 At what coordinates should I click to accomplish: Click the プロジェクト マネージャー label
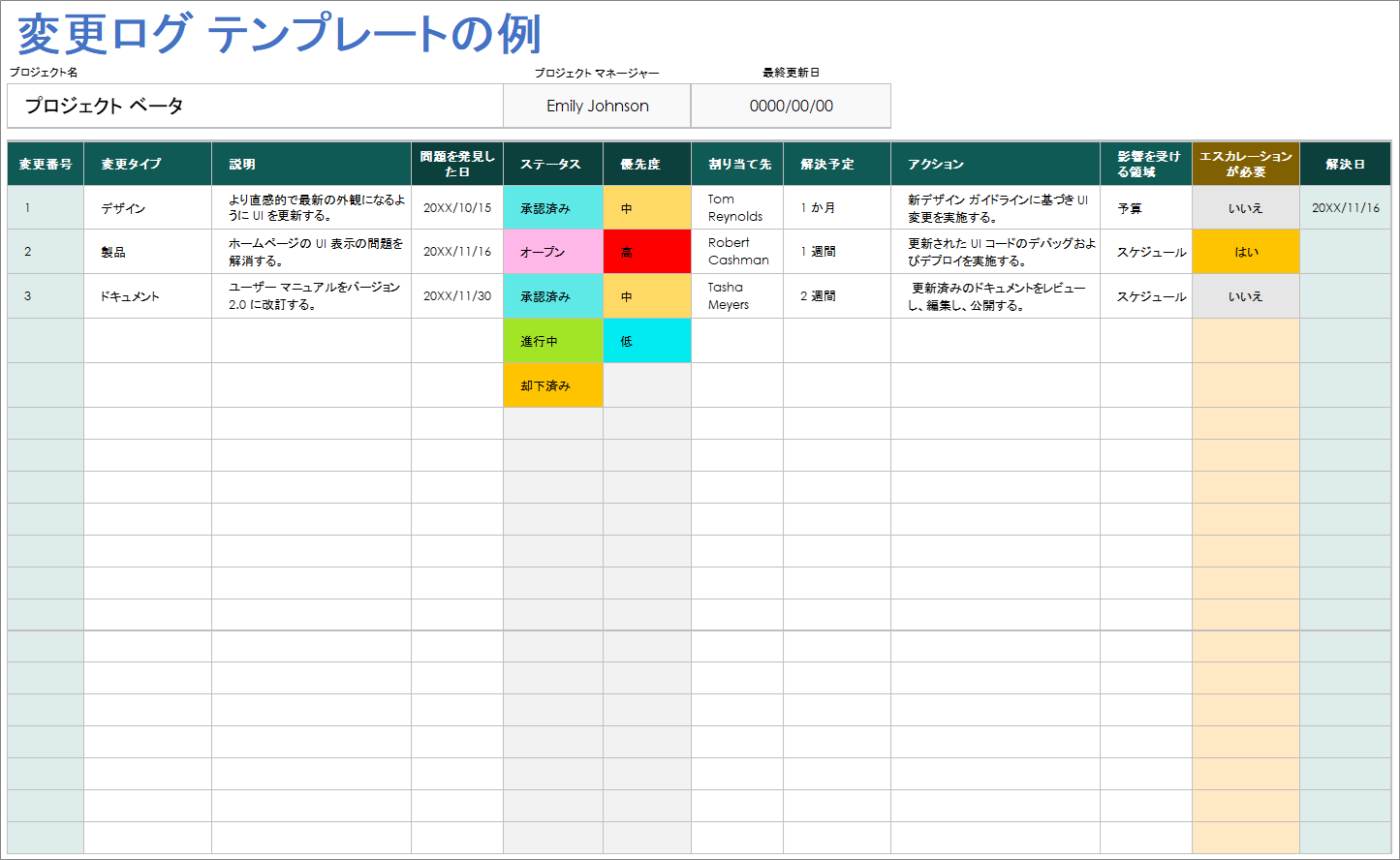click(x=597, y=73)
